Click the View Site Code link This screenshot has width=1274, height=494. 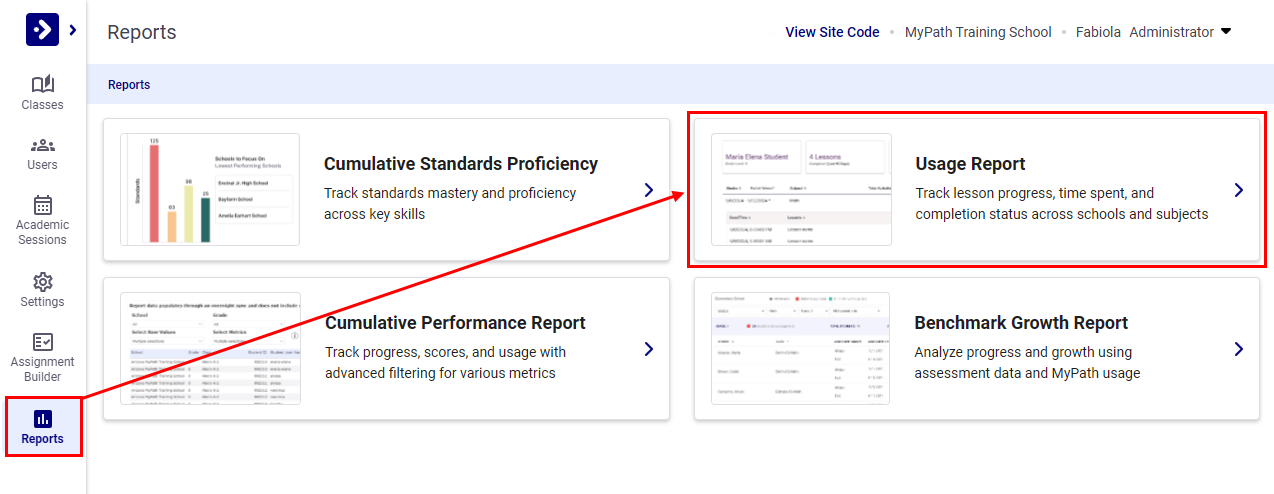pos(832,32)
